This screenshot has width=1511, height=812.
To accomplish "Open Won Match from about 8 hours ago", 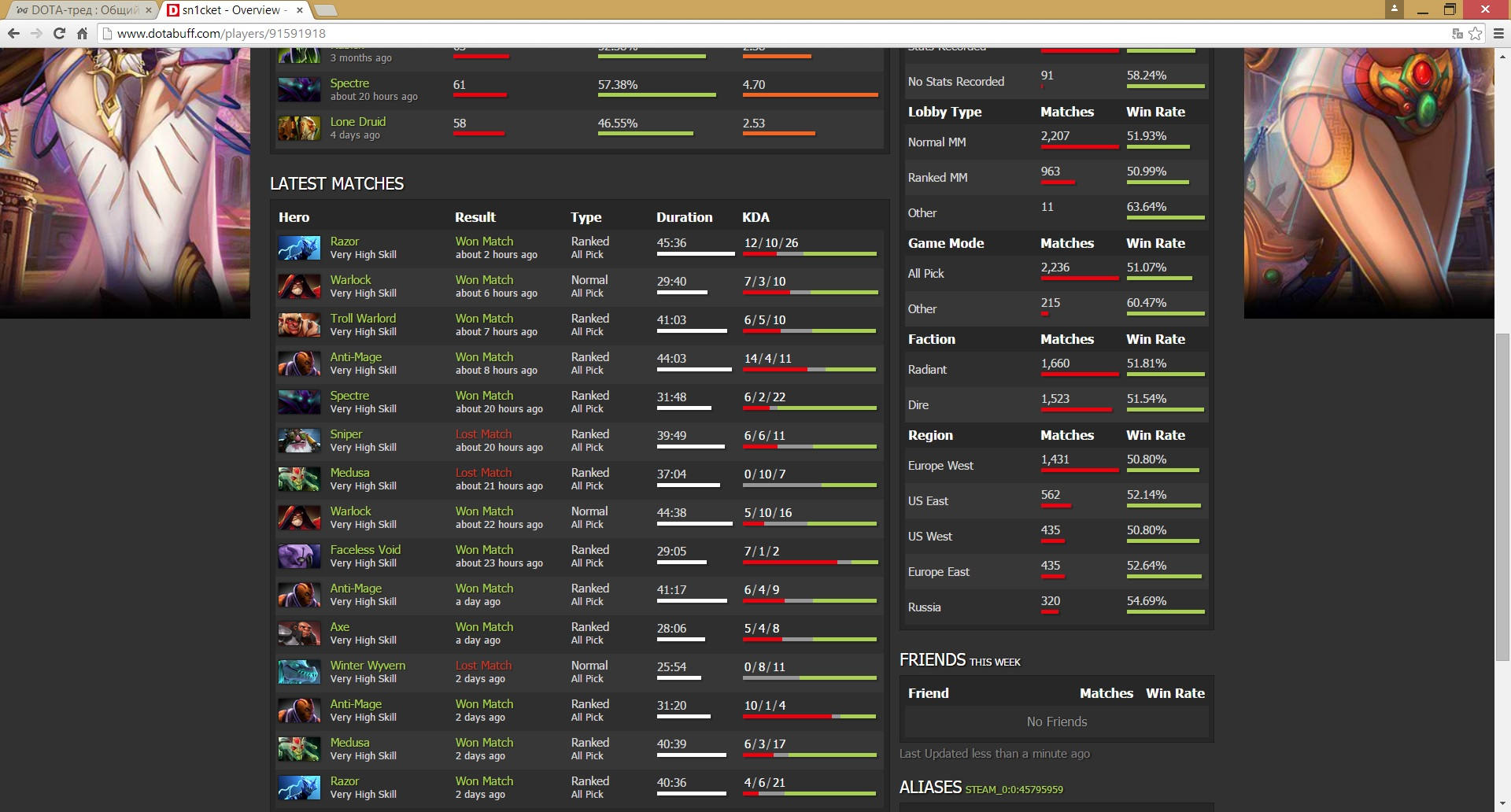I will point(484,357).
